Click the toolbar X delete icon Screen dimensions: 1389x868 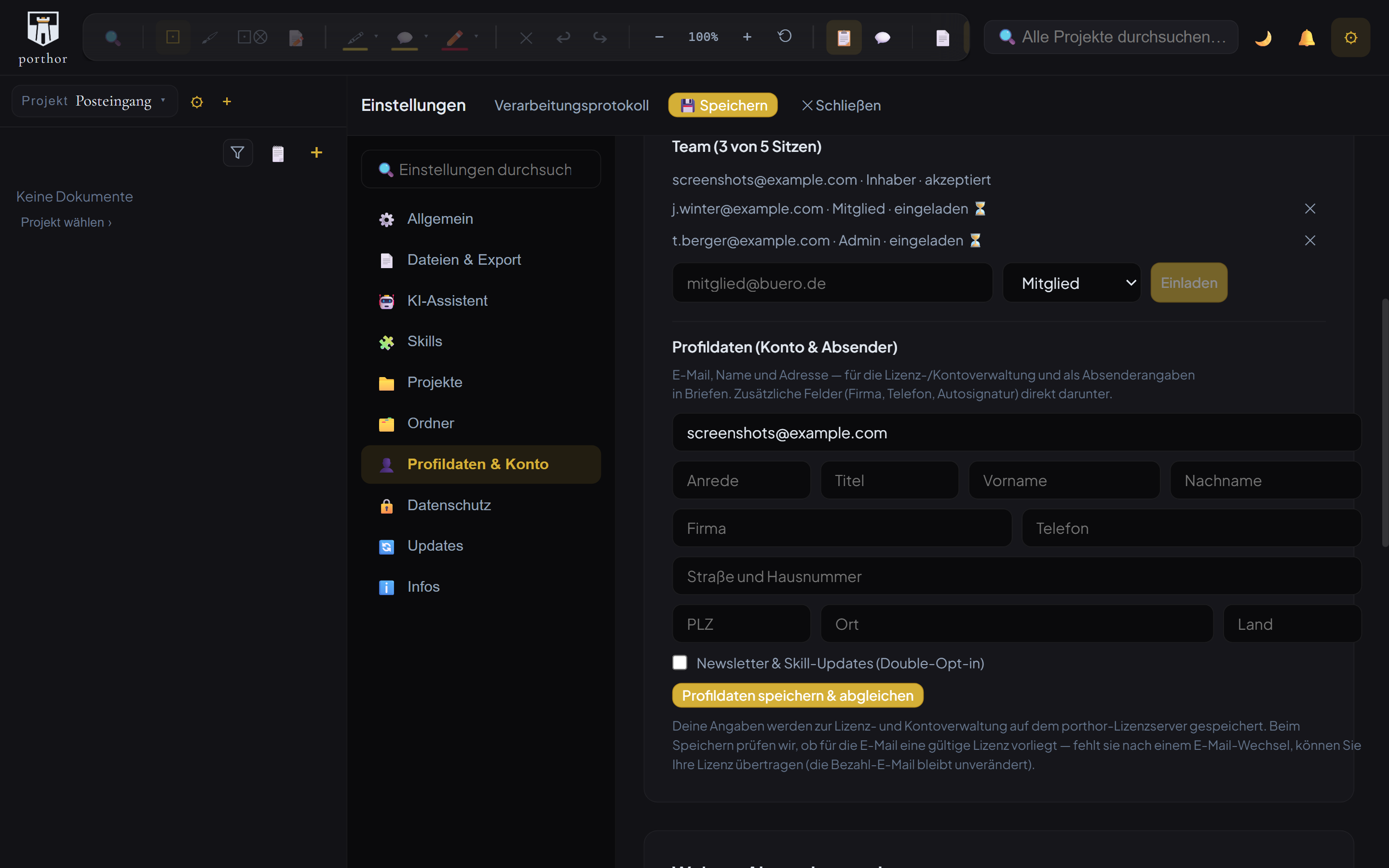click(526, 38)
